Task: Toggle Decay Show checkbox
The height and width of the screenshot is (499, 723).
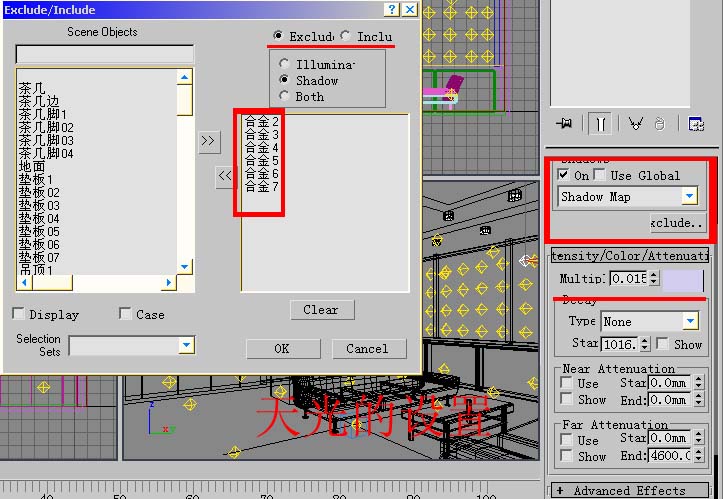Action: tap(663, 343)
